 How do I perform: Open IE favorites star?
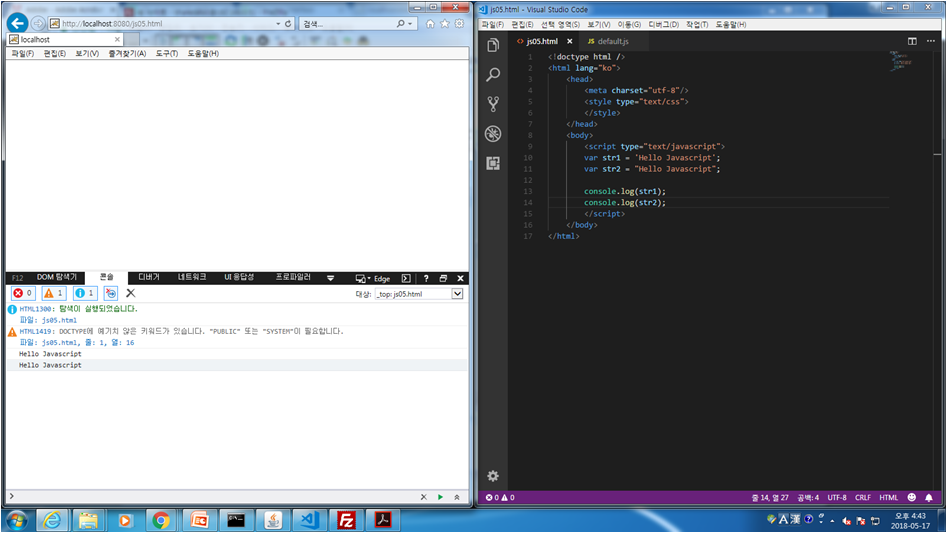pyautogui.click(x=445, y=24)
